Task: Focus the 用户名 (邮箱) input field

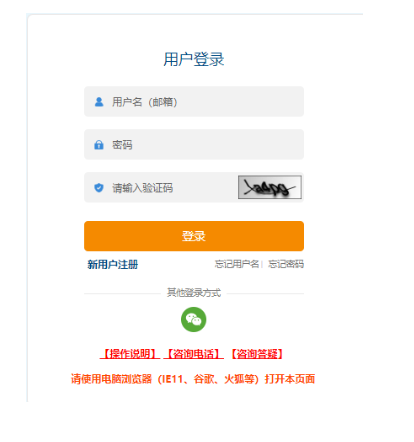Action: 194,102
